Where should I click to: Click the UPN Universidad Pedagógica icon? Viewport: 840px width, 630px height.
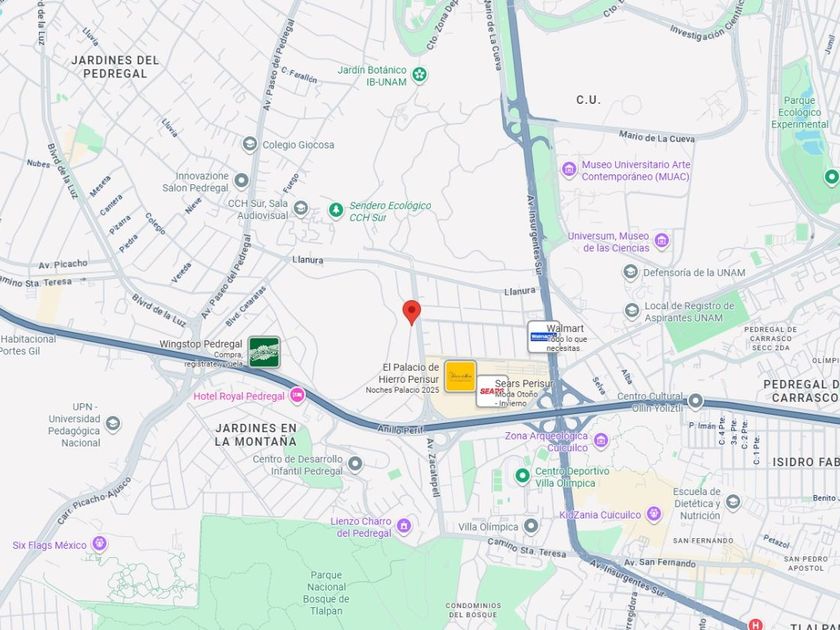(x=112, y=424)
